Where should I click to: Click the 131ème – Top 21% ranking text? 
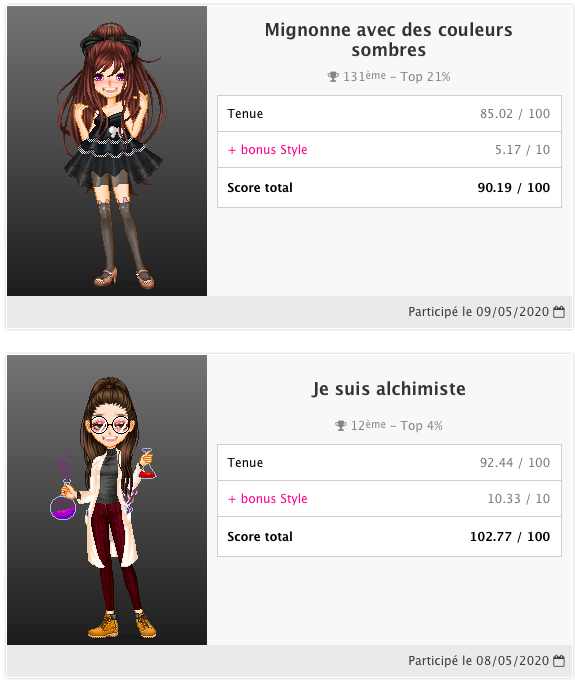pyautogui.click(x=397, y=77)
